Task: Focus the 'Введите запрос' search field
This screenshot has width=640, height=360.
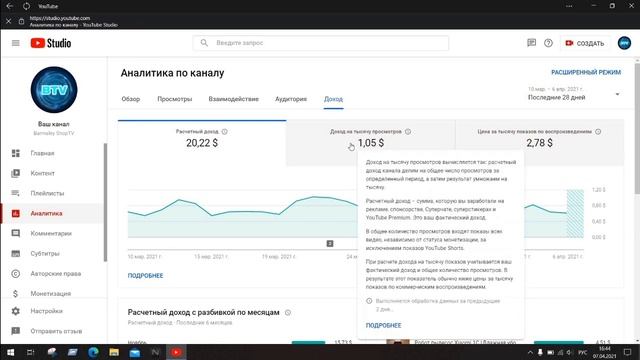Action: pos(321,43)
